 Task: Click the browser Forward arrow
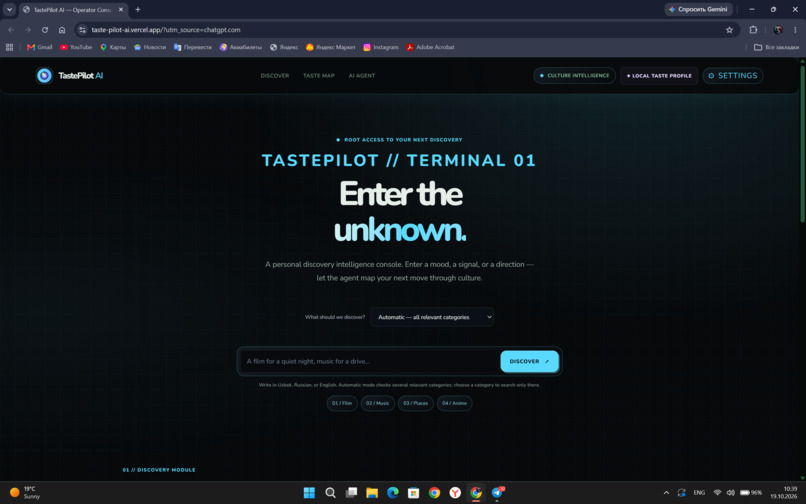pyautogui.click(x=28, y=30)
